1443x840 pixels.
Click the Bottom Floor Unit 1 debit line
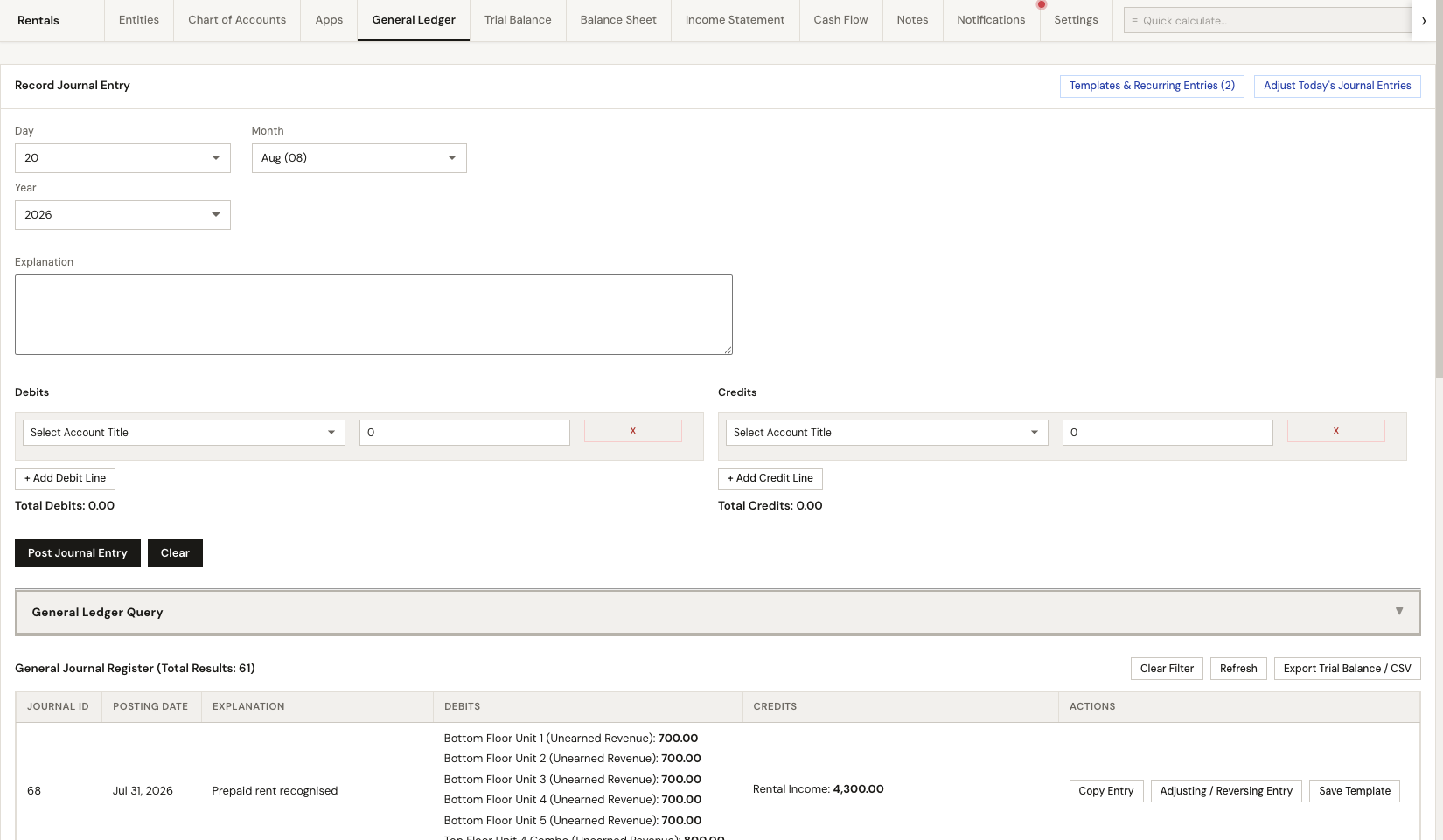coord(571,739)
